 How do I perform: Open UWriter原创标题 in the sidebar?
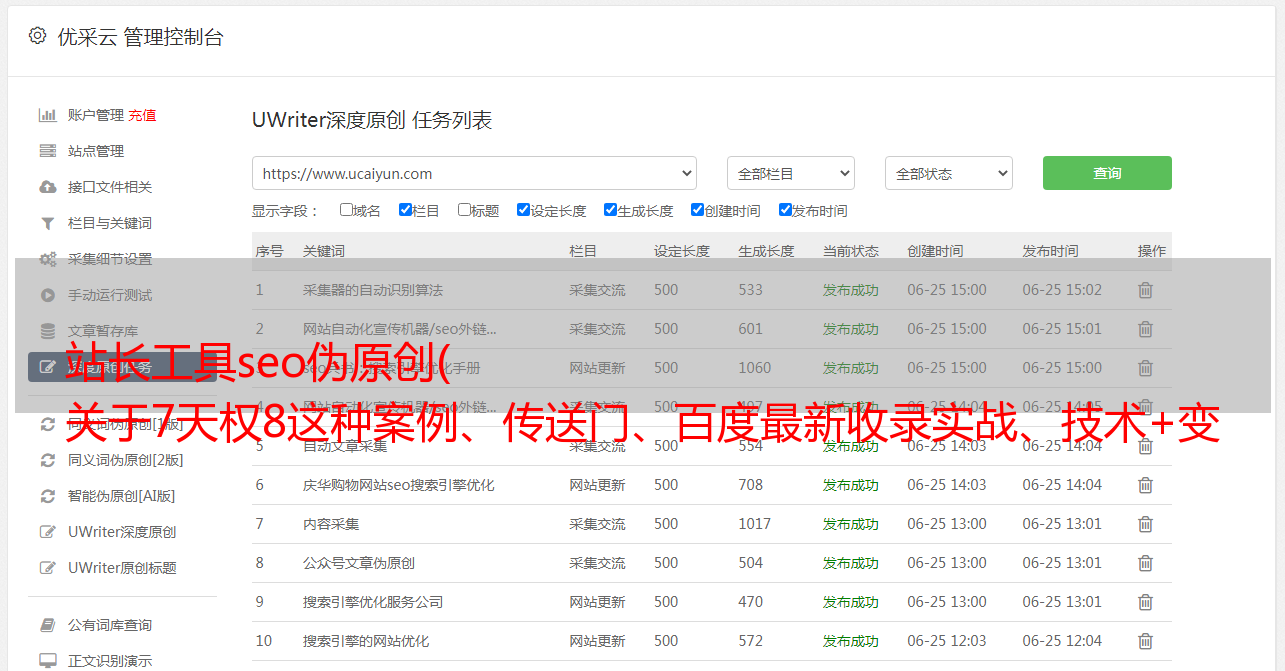pos(122,568)
